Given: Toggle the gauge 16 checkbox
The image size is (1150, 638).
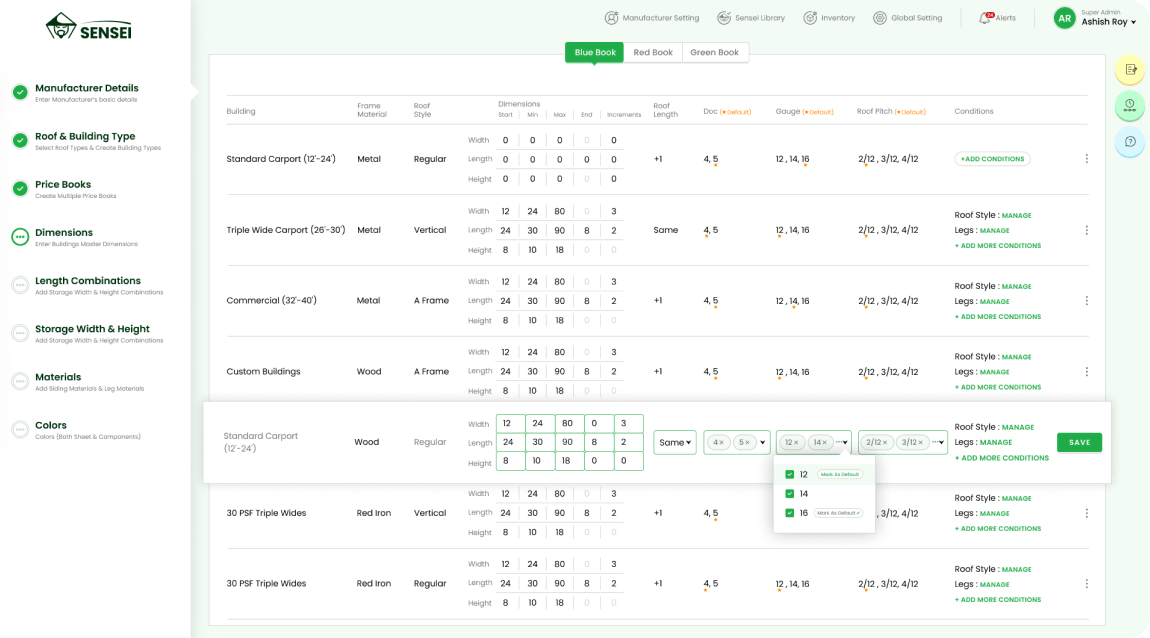Looking at the screenshot, I should click(x=790, y=513).
